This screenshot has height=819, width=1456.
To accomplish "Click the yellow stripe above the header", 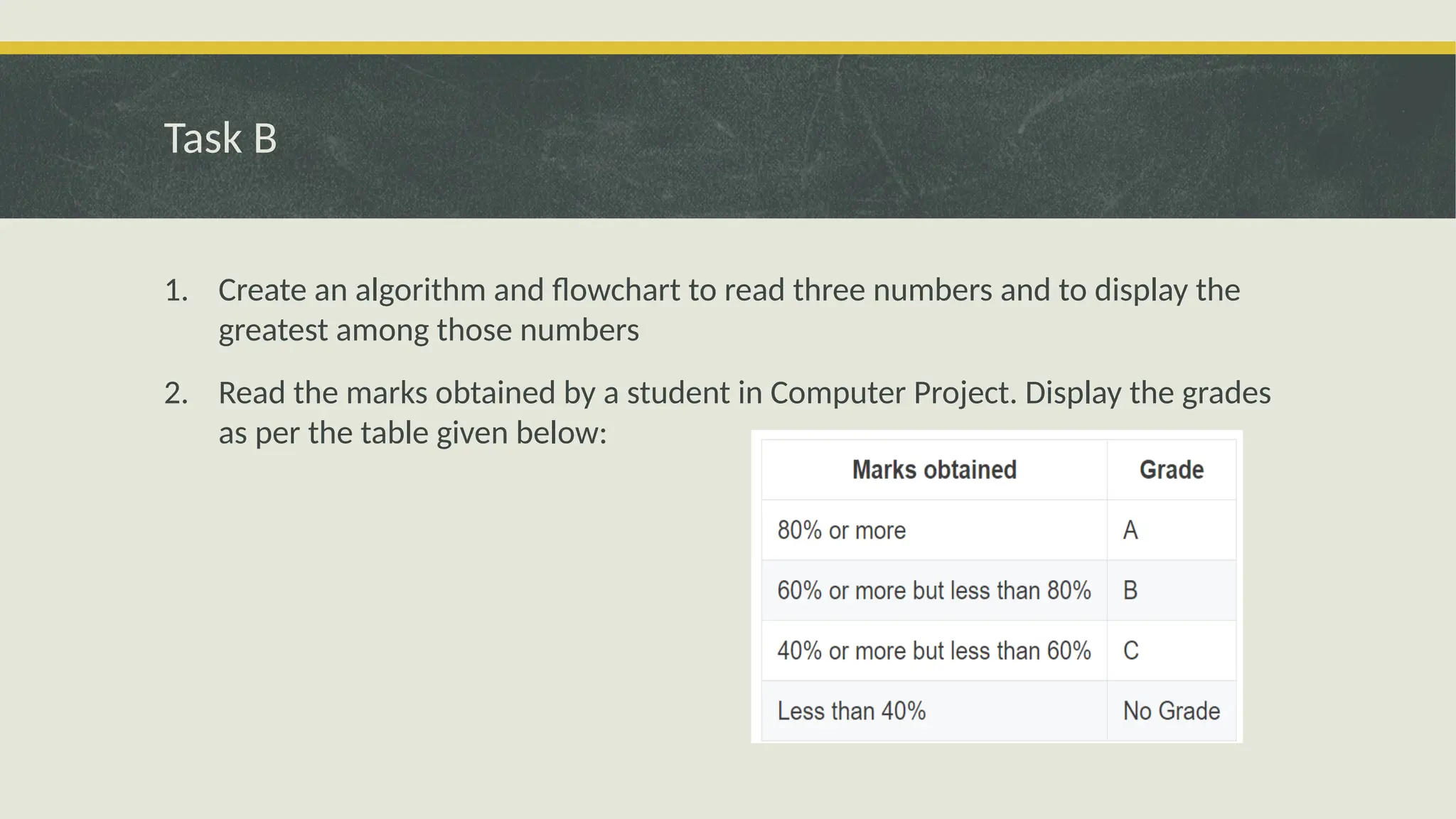I will click(728, 48).
